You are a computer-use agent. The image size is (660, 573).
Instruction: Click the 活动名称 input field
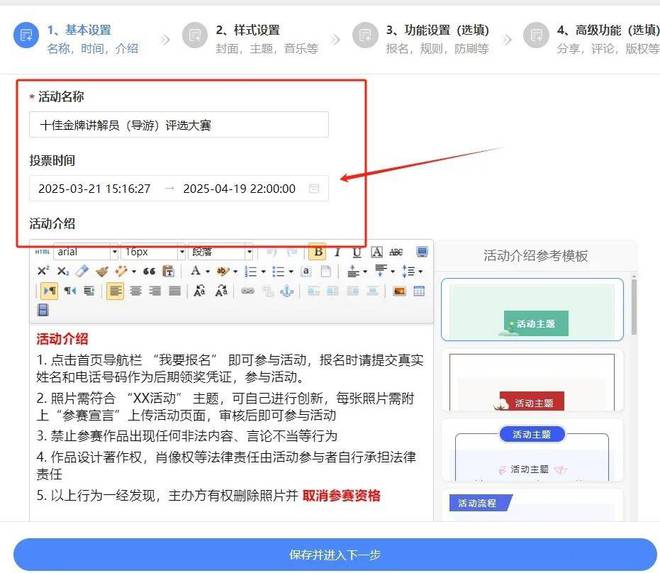179,125
